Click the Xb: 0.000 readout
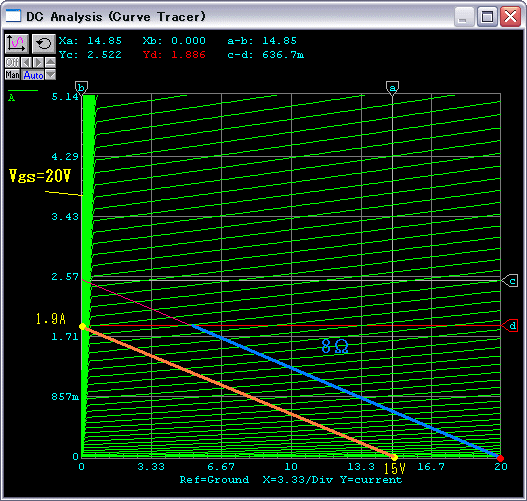 click(x=174, y=41)
